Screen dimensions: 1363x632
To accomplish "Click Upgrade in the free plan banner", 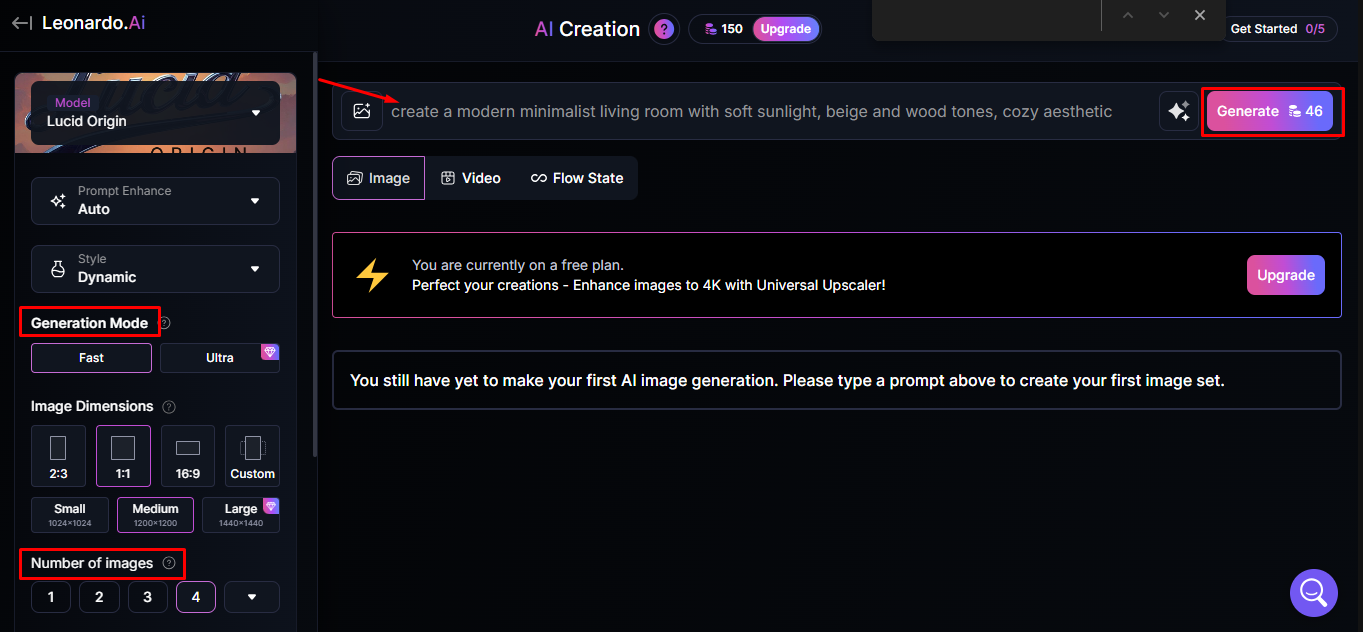I will point(1285,274).
